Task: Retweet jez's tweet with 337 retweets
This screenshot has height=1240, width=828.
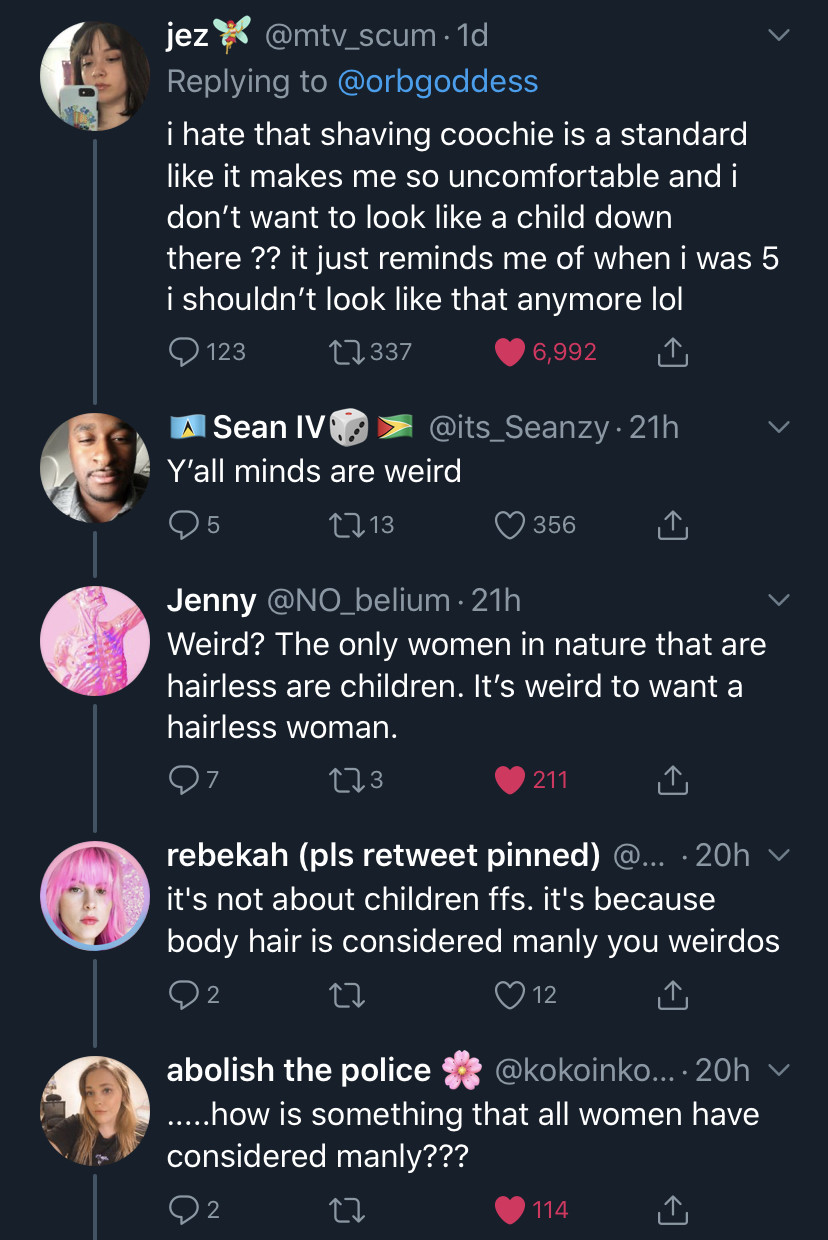Action: click(x=345, y=351)
